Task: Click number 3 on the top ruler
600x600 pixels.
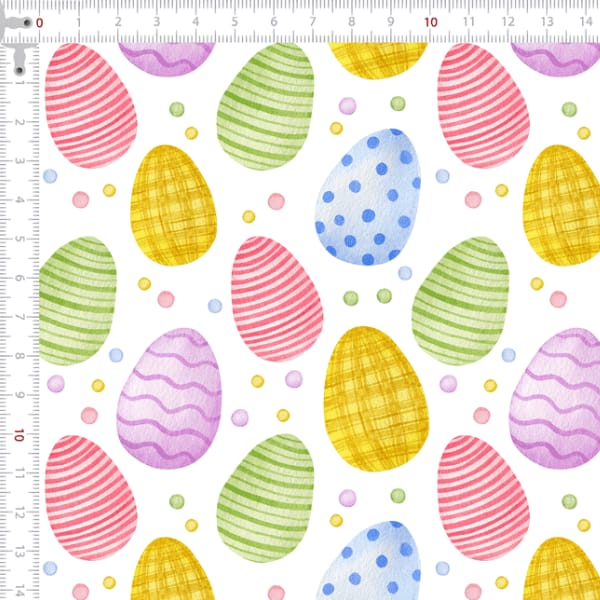Action: (x=157, y=22)
